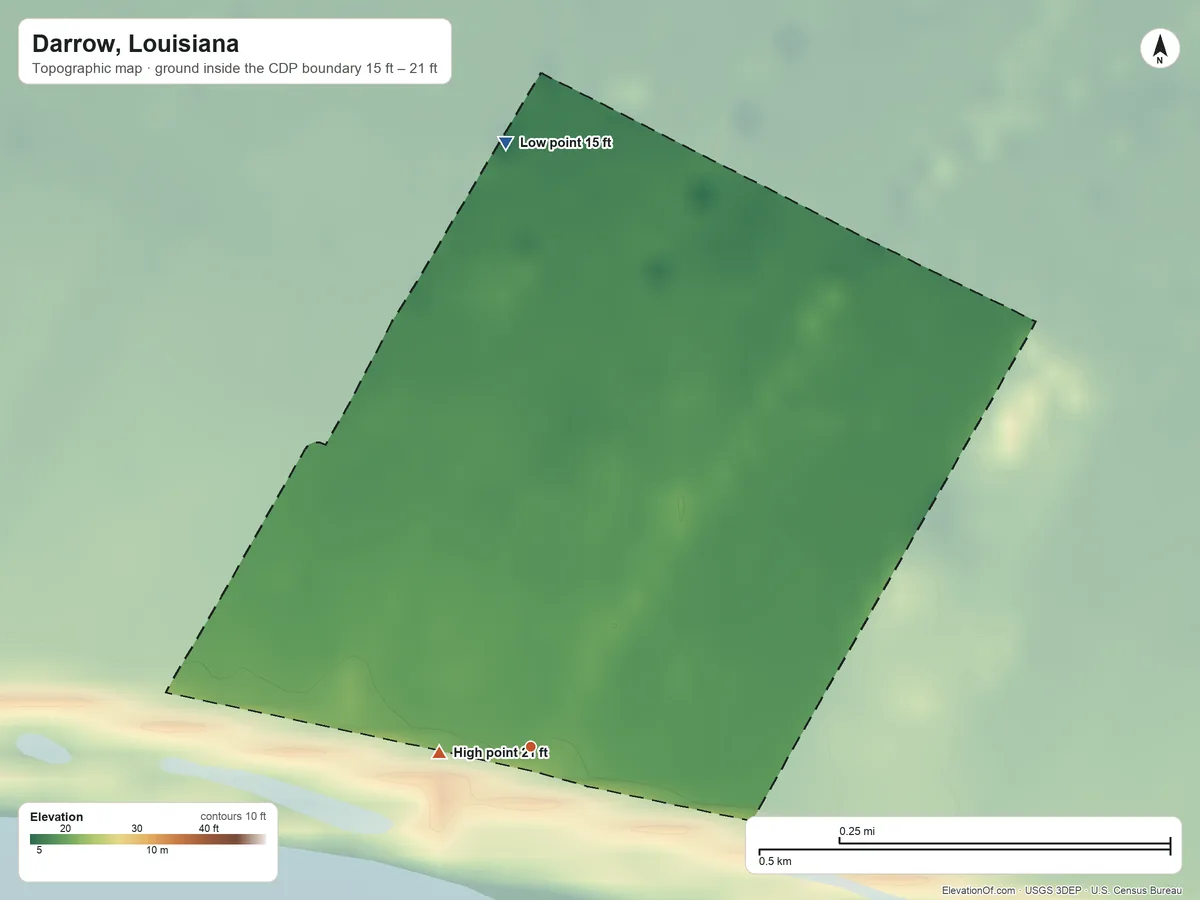
Task: Click the 'High point 21 ft' label
Action: point(501,753)
